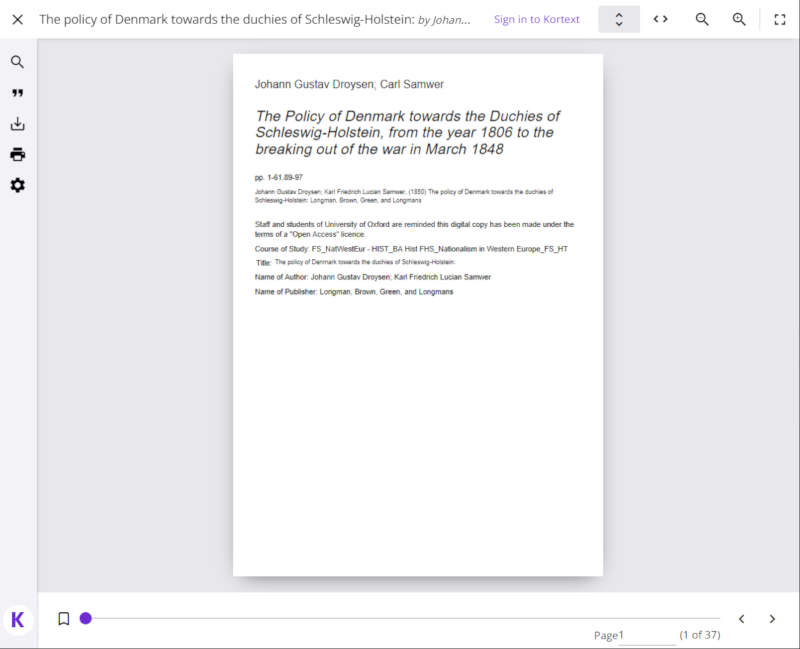Click the '(1 of 37)' page count
Screen dimensions: 800x649
point(699,635)
